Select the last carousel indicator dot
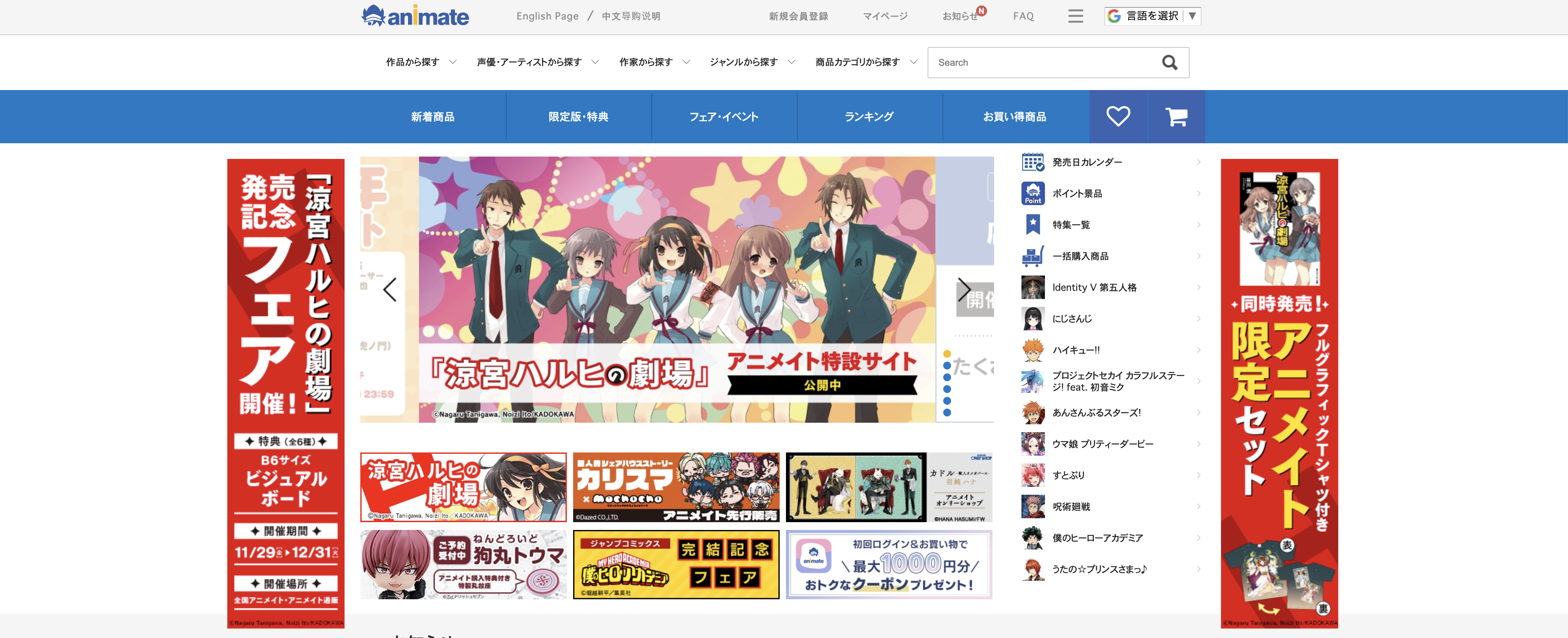Image resolution: width=1568 pixels, height=638 pixels. tap(946, 413)
